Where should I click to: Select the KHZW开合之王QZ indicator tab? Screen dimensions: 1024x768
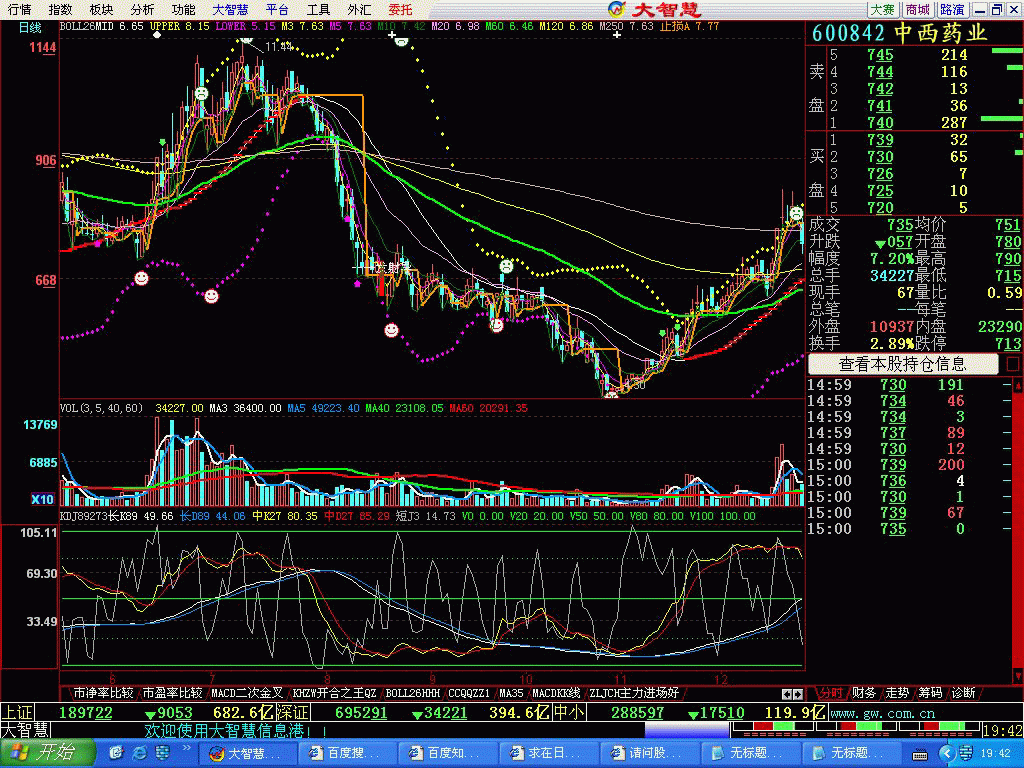pyautogui.click(x=334, y=693)
